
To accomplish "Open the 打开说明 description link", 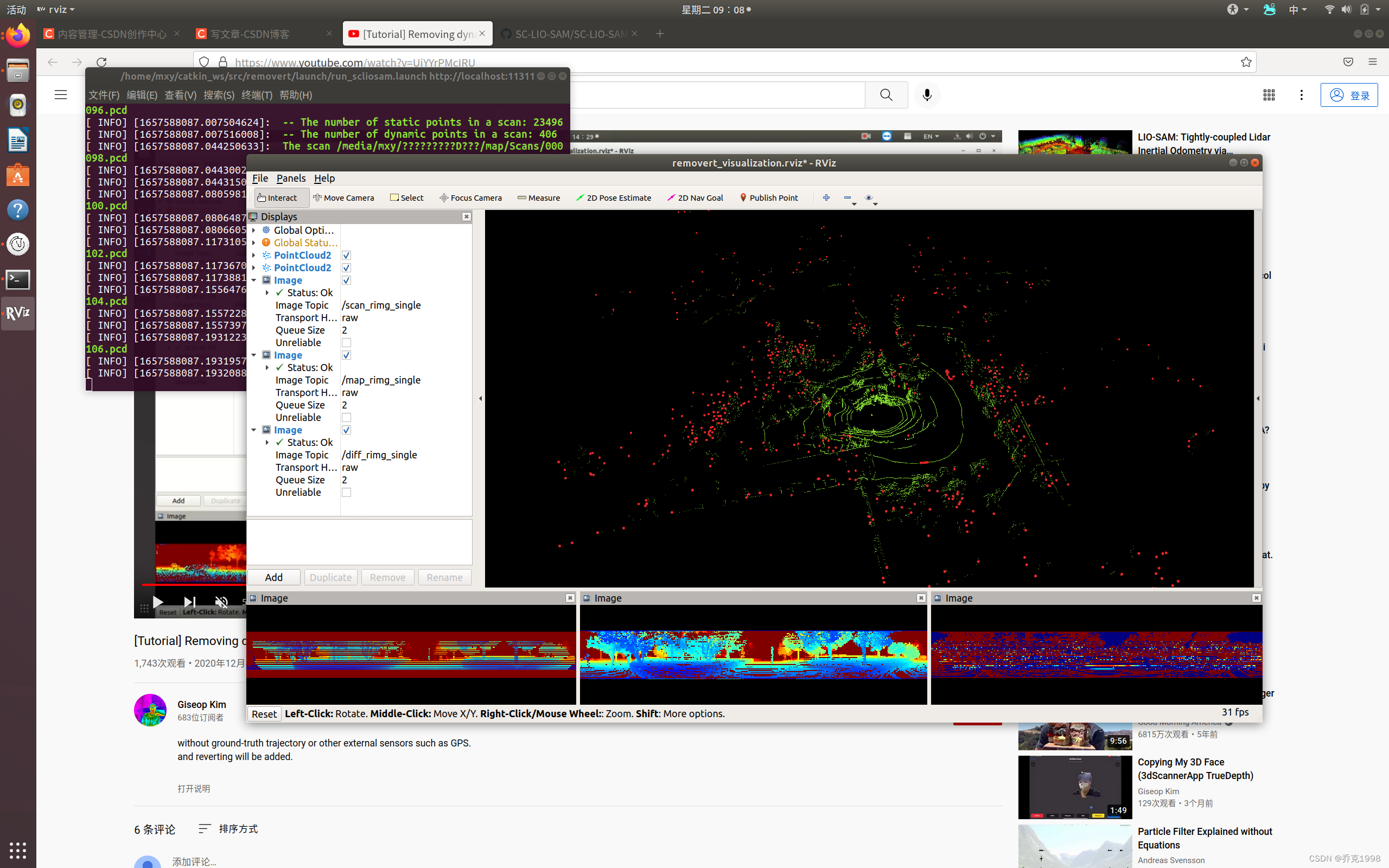I will click(x=193, y=789).
